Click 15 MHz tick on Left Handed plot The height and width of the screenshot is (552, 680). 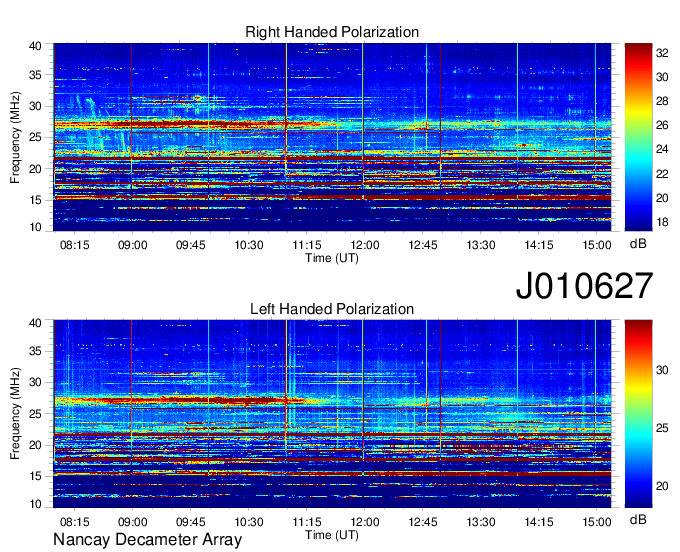pyautogui.click(x=35, y=476)
